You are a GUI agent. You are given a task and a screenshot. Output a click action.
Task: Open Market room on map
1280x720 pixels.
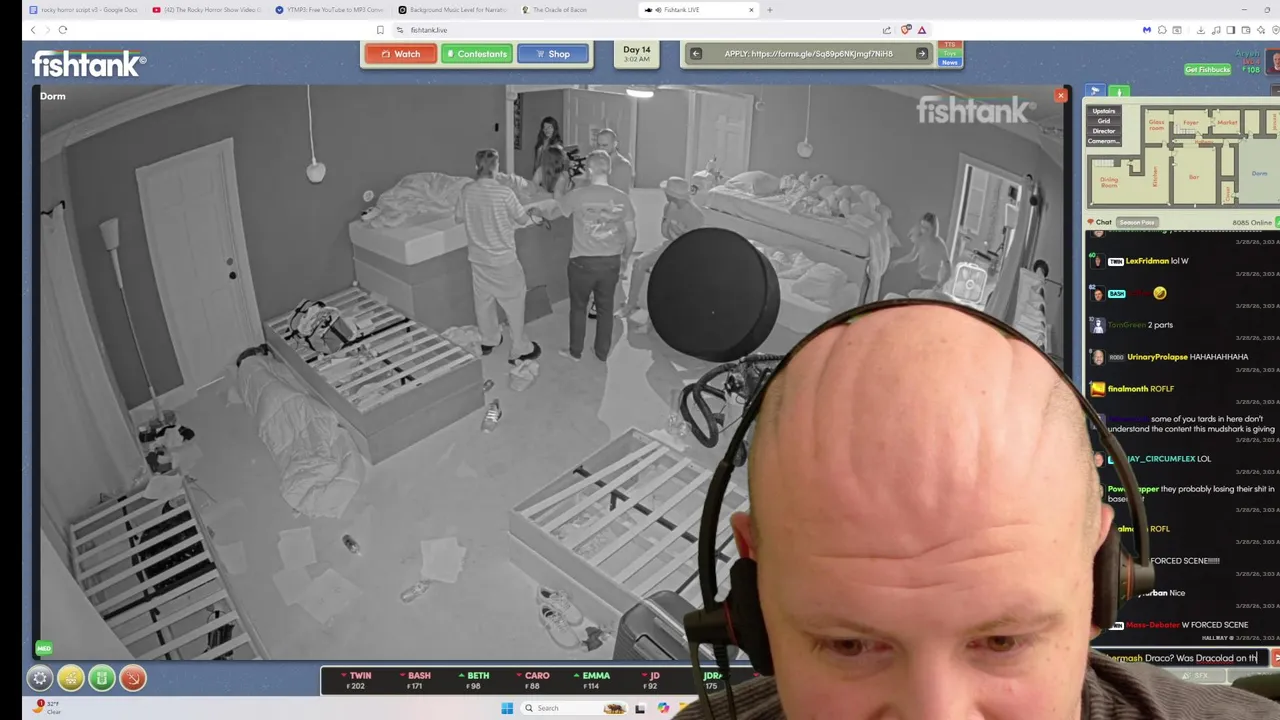[x=1227, y=122]
